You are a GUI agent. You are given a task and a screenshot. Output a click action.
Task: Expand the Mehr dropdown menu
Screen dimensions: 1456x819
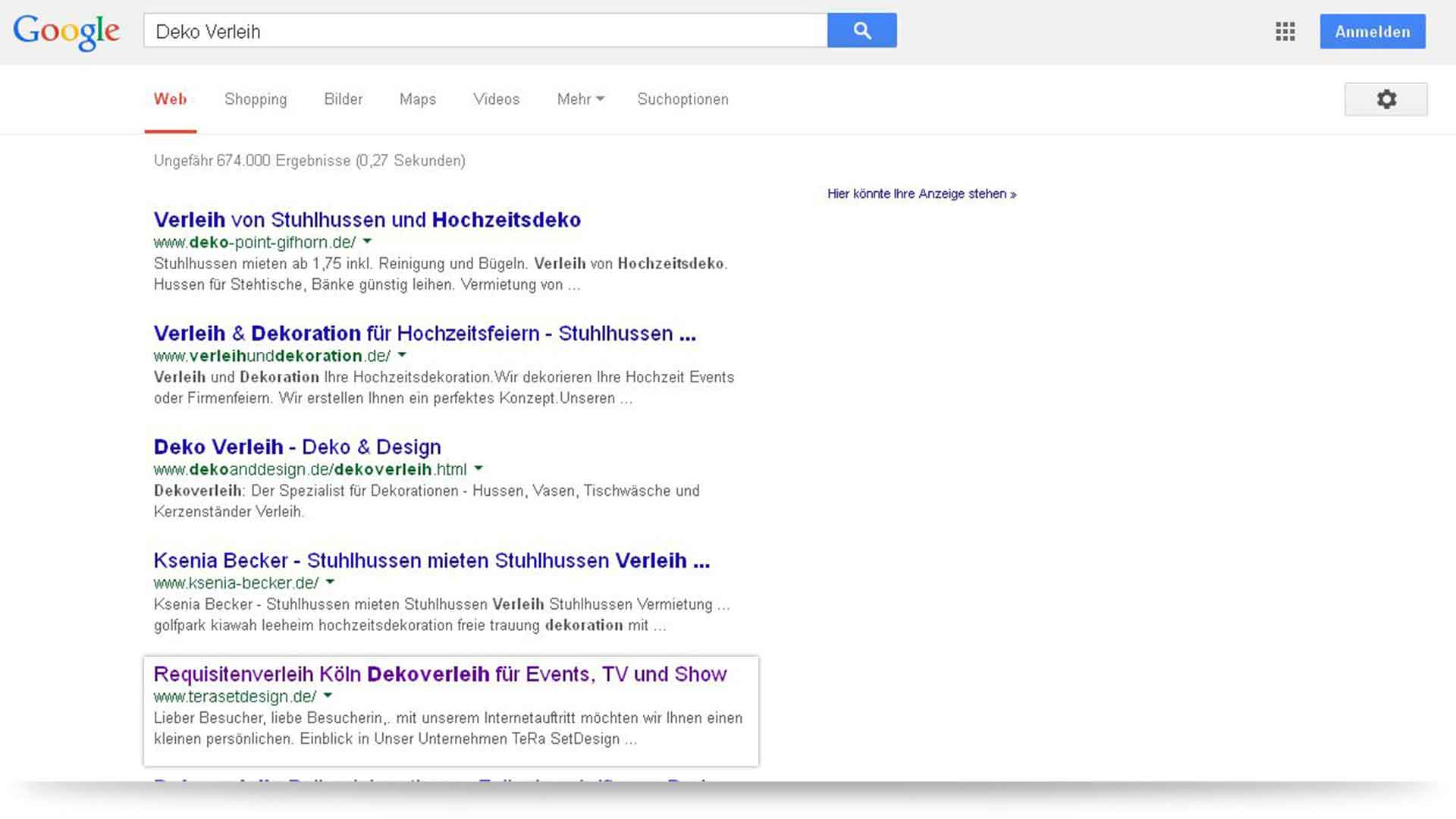(581, 99)
